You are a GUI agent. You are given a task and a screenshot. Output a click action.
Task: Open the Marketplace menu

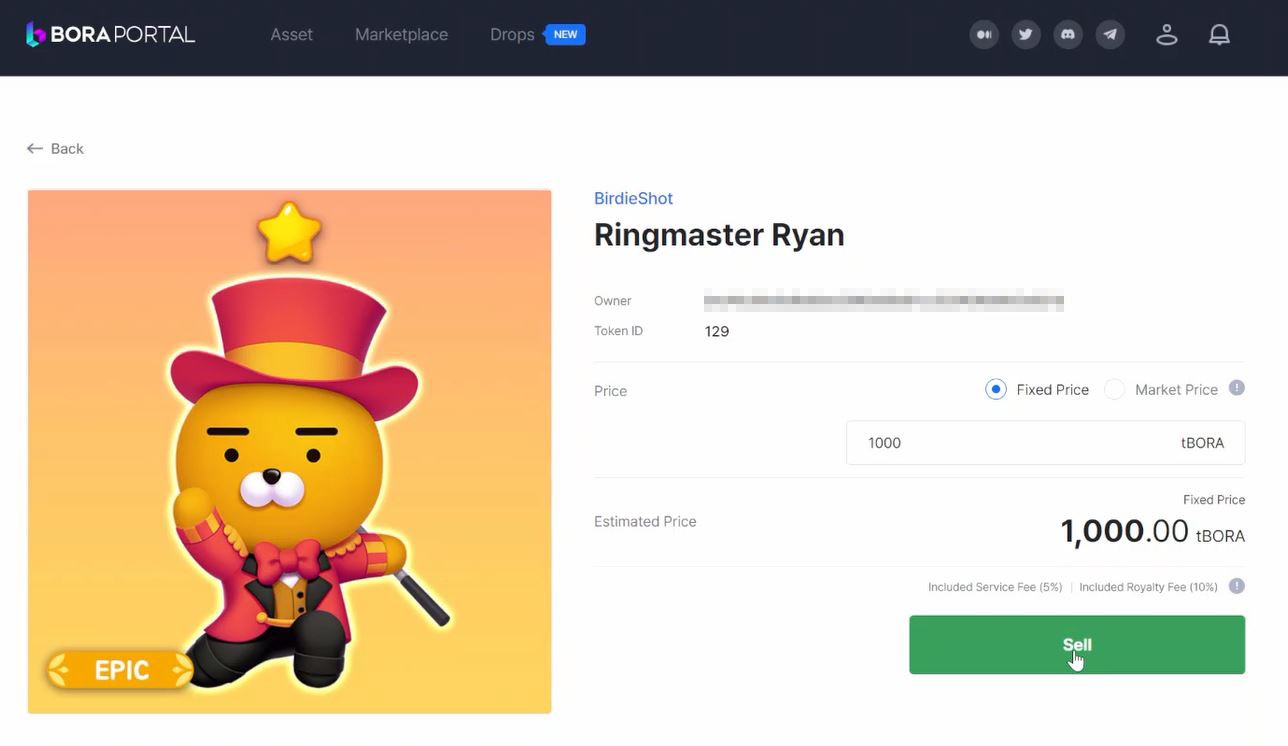(401, 34)
